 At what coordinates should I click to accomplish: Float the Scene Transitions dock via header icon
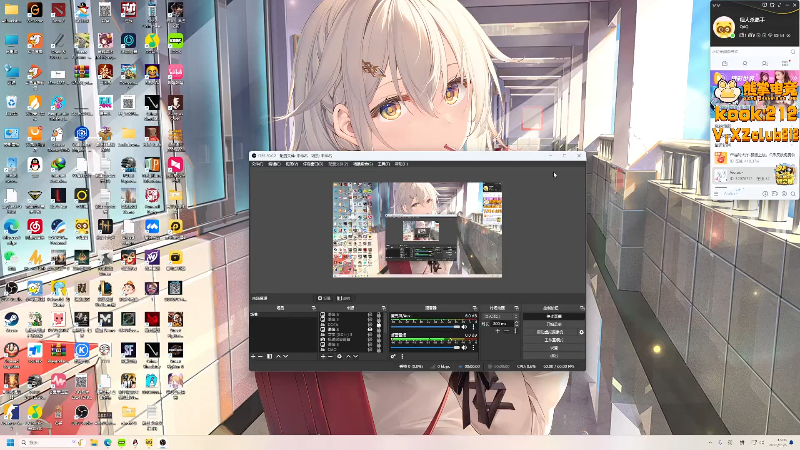coord(516,308)
